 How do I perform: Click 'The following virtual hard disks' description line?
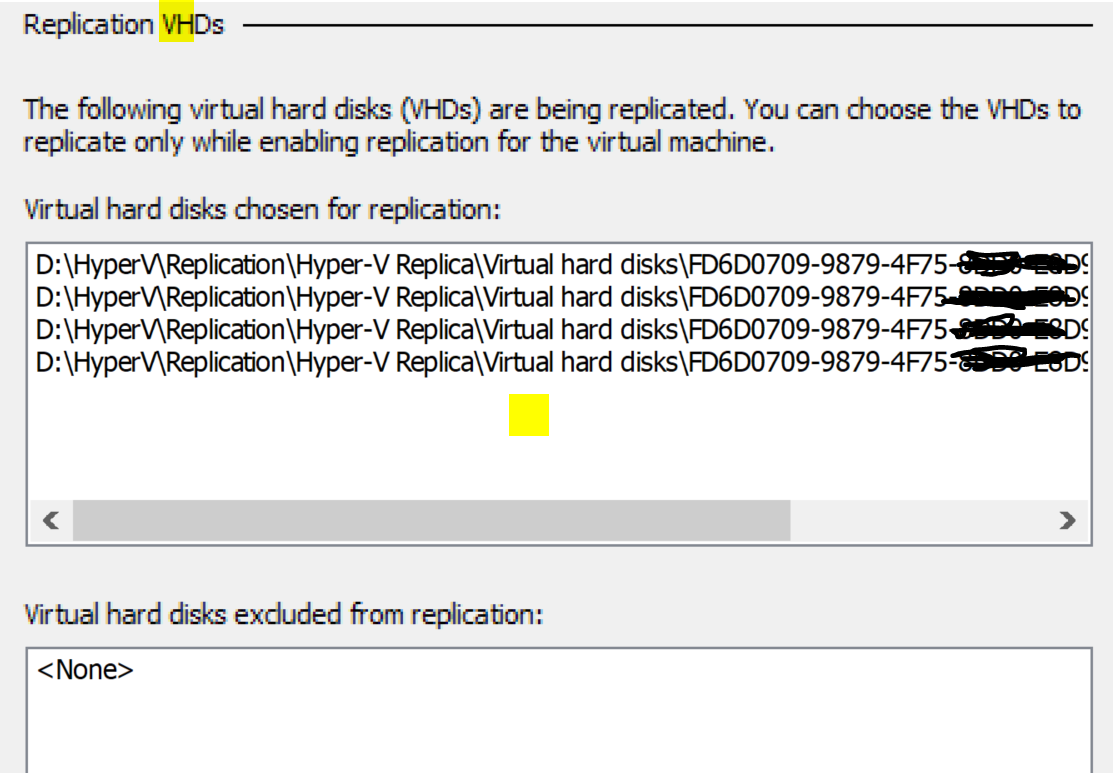(552, 109)
